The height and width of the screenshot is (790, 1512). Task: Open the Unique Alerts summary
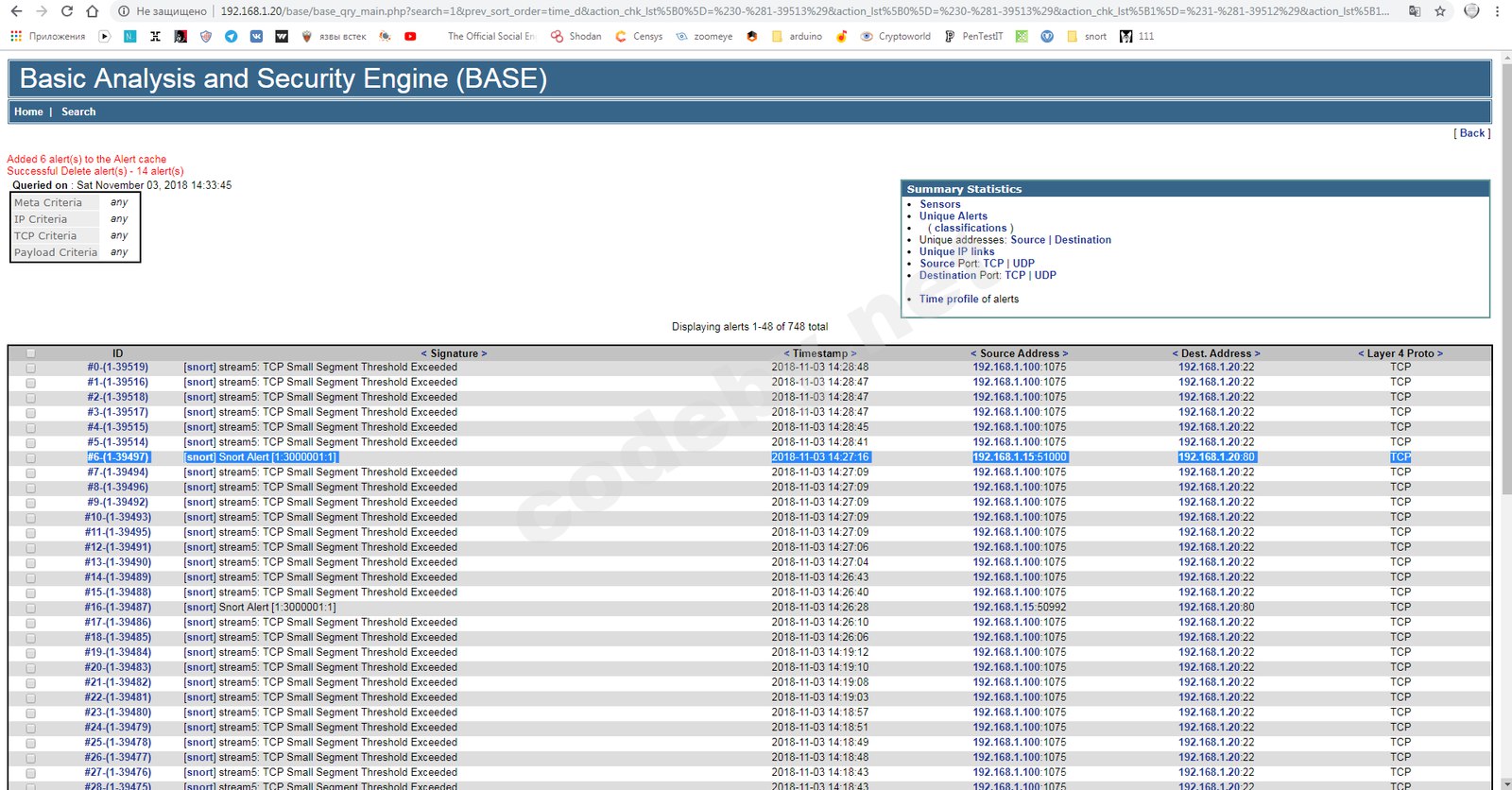tap(953, 216)
